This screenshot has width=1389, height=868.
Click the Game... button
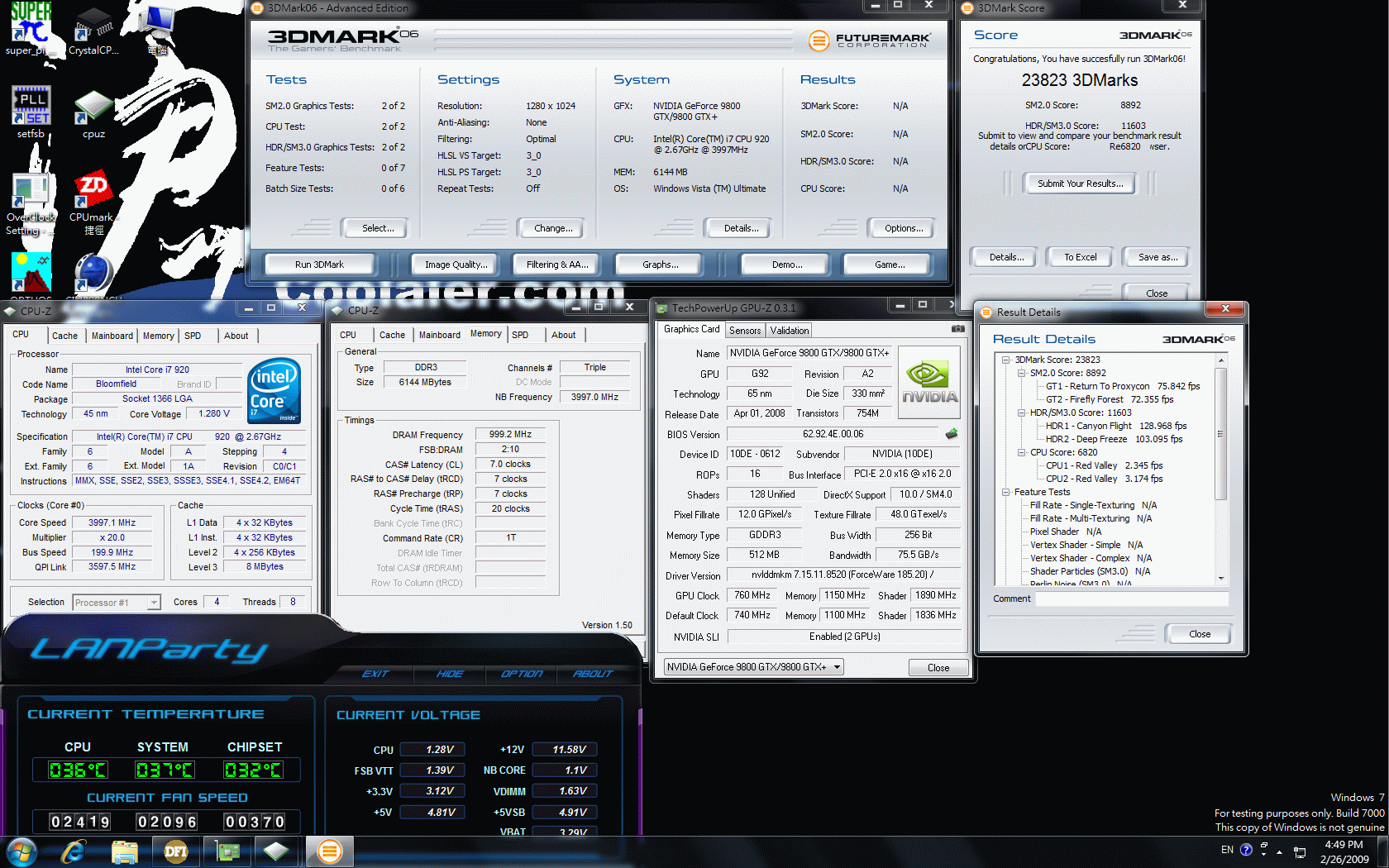click(x=890, y=265)
